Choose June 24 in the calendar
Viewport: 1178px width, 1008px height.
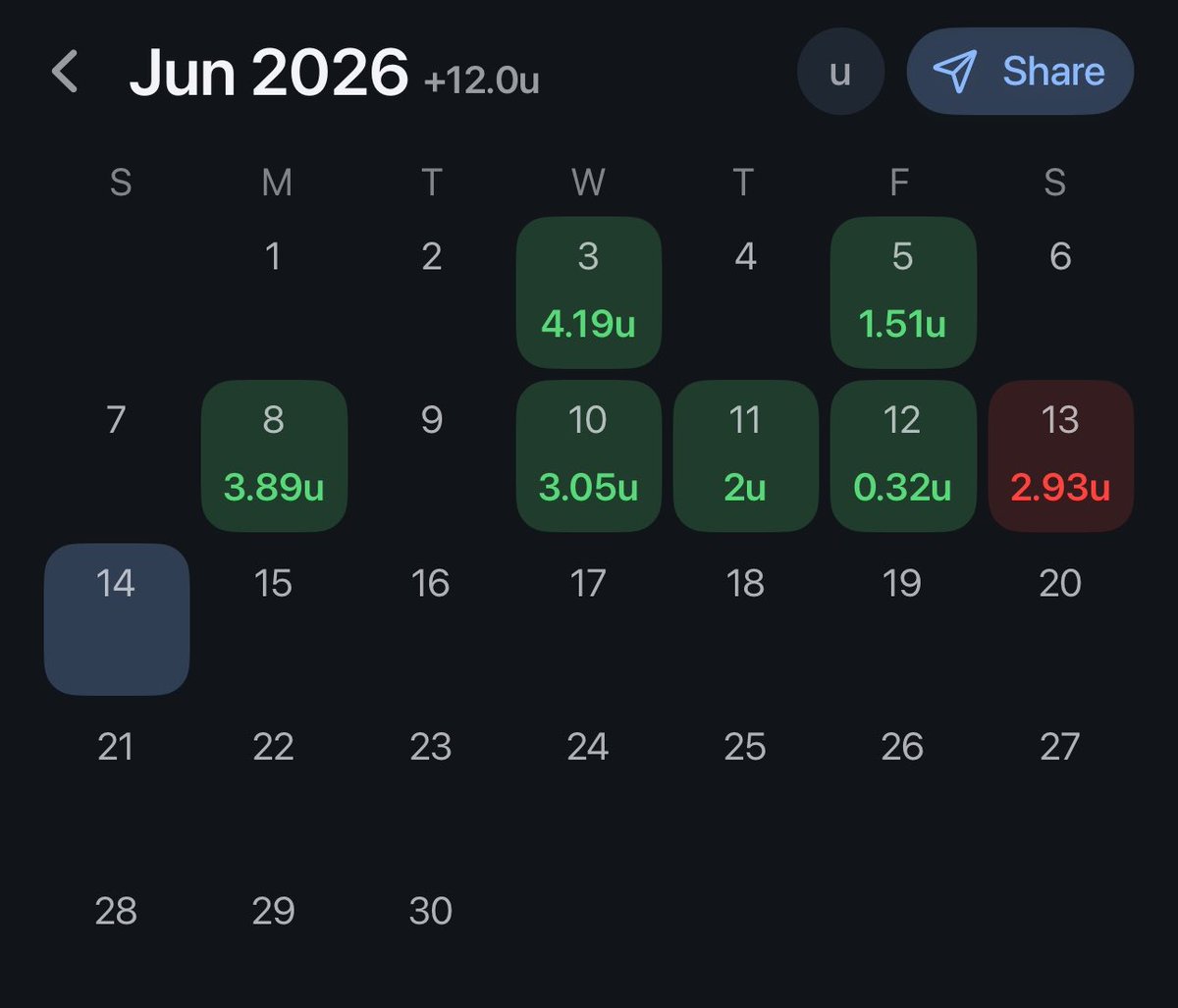588,748
